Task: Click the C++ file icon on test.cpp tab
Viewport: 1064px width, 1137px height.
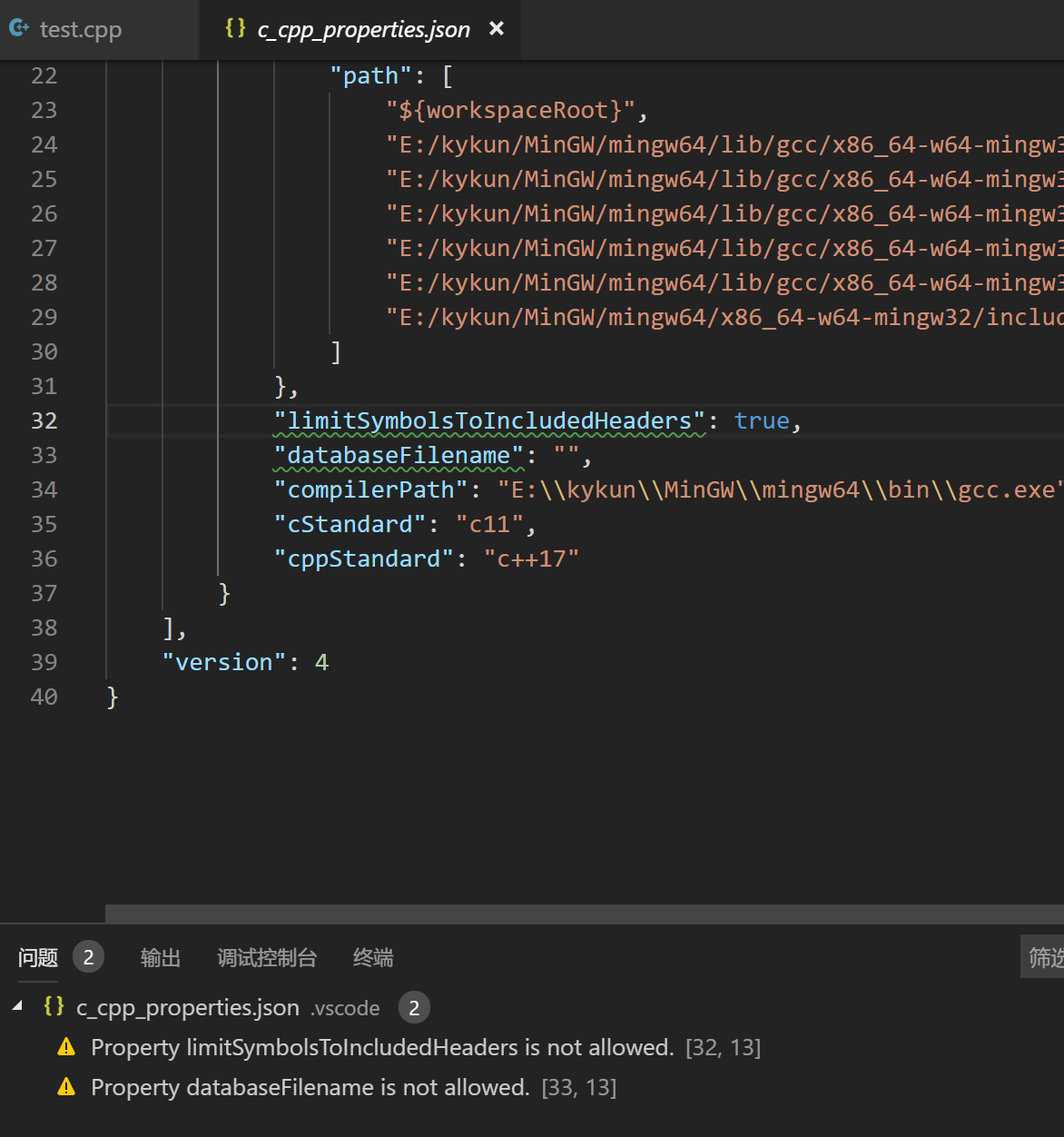Action: pyautogui.click(x=19, y=29)
